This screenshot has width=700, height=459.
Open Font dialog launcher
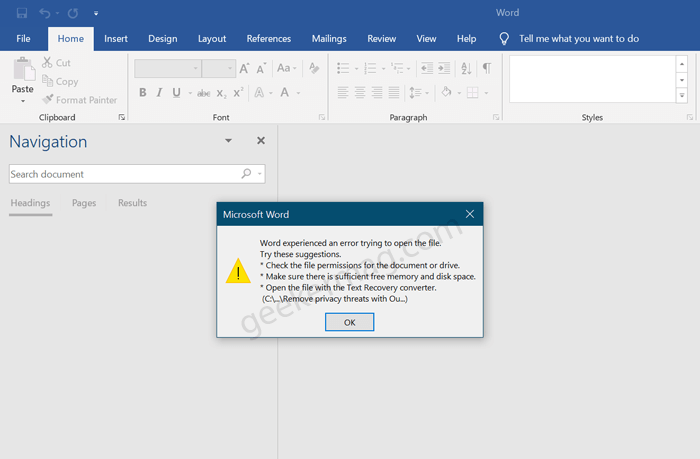pyautogui.click(x=321, y=117)
